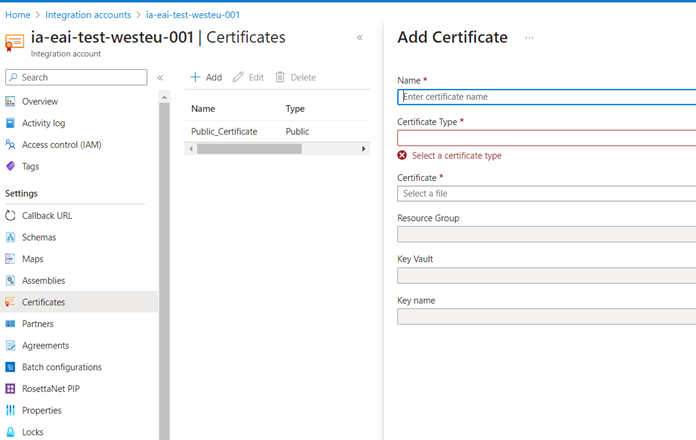The height and width of the screenshot is (440, 696).
Task: Click the Batch configurations icon
Action: click(x=10, y=367)
